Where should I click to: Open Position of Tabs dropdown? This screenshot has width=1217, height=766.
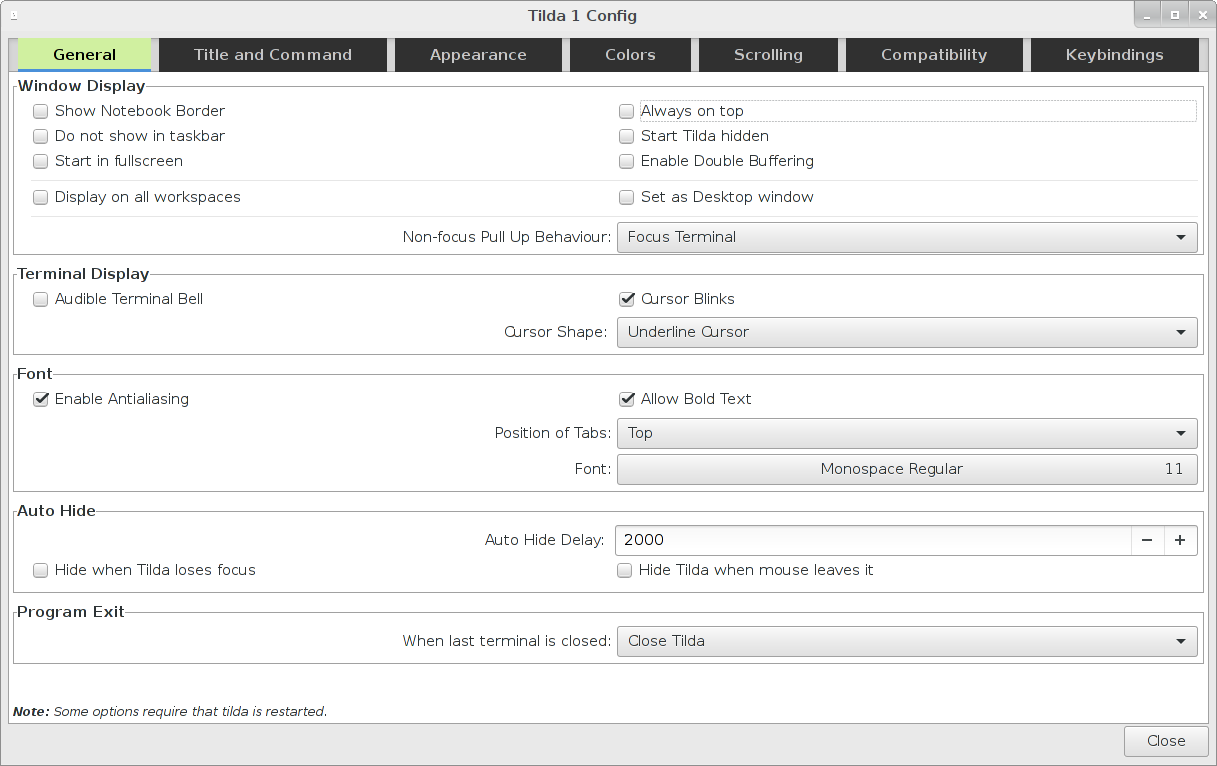pos(907,433)
